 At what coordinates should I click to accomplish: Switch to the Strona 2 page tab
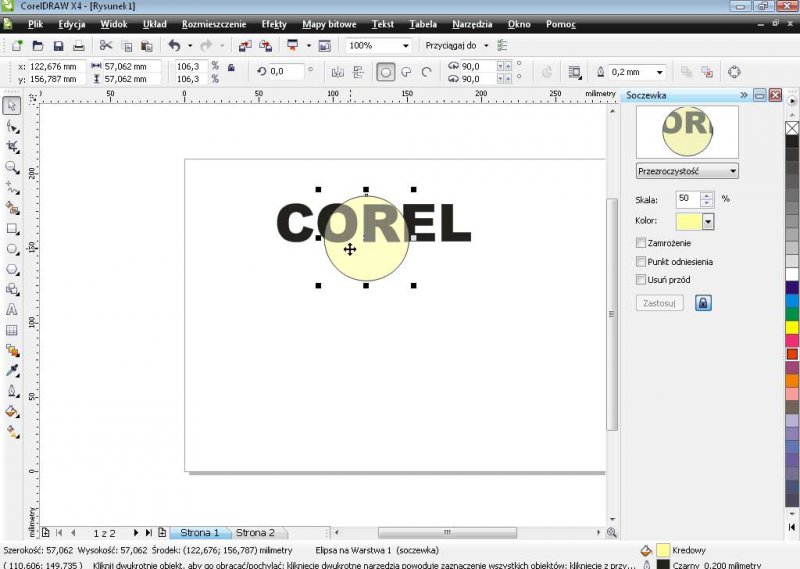point(255,533)
